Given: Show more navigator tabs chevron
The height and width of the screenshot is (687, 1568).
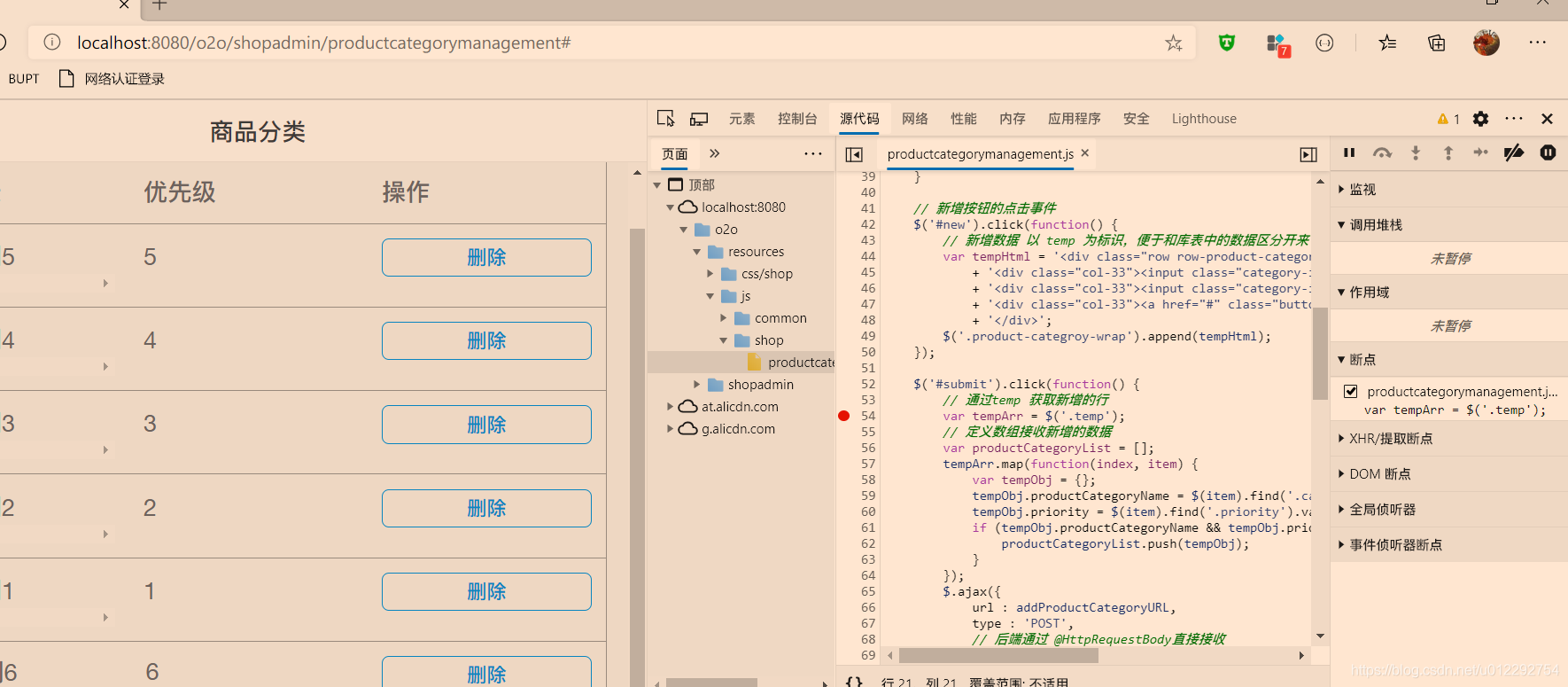Looking at the screenshot, I should pyautogui.click(x=714, y=153).
